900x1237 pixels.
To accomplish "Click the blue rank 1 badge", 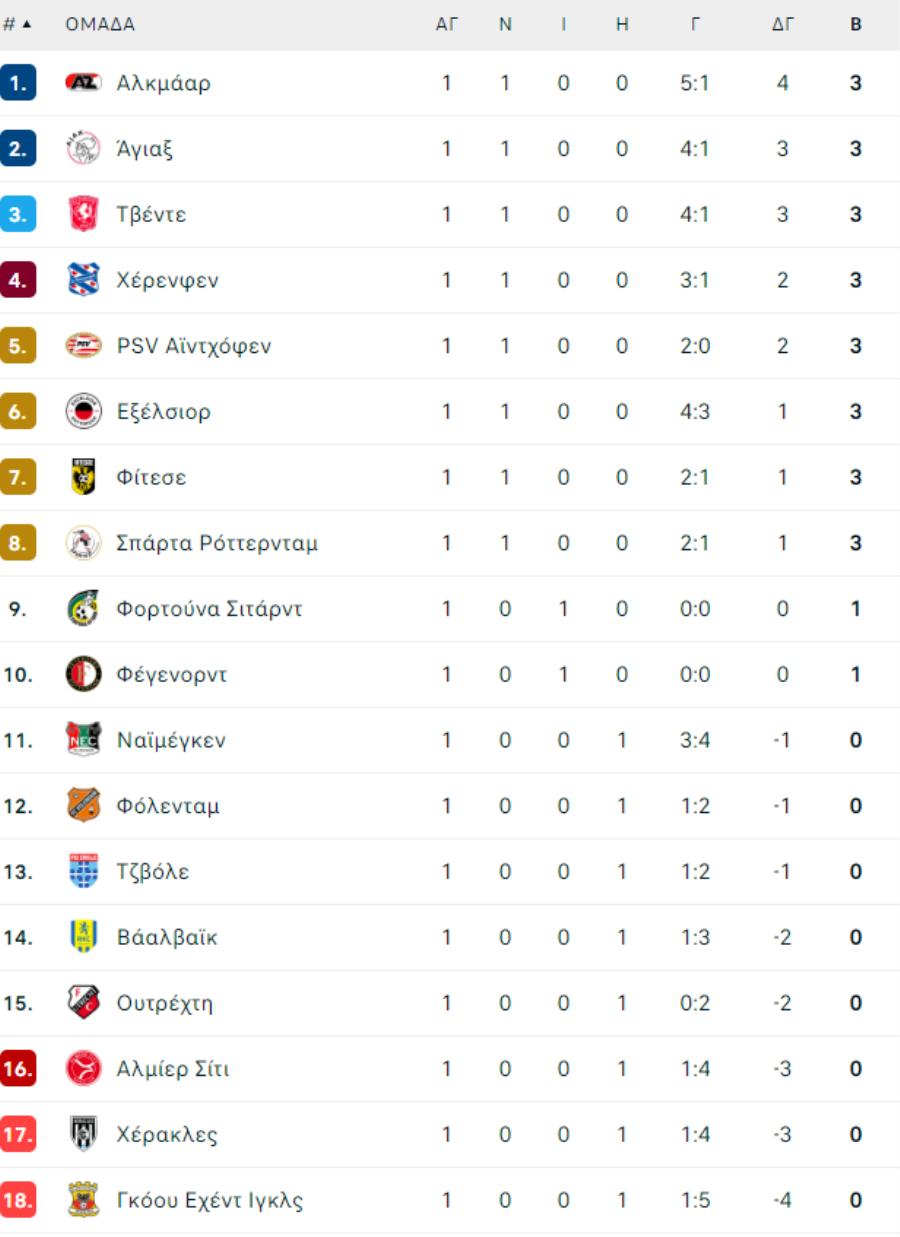I will pos(18,83).
